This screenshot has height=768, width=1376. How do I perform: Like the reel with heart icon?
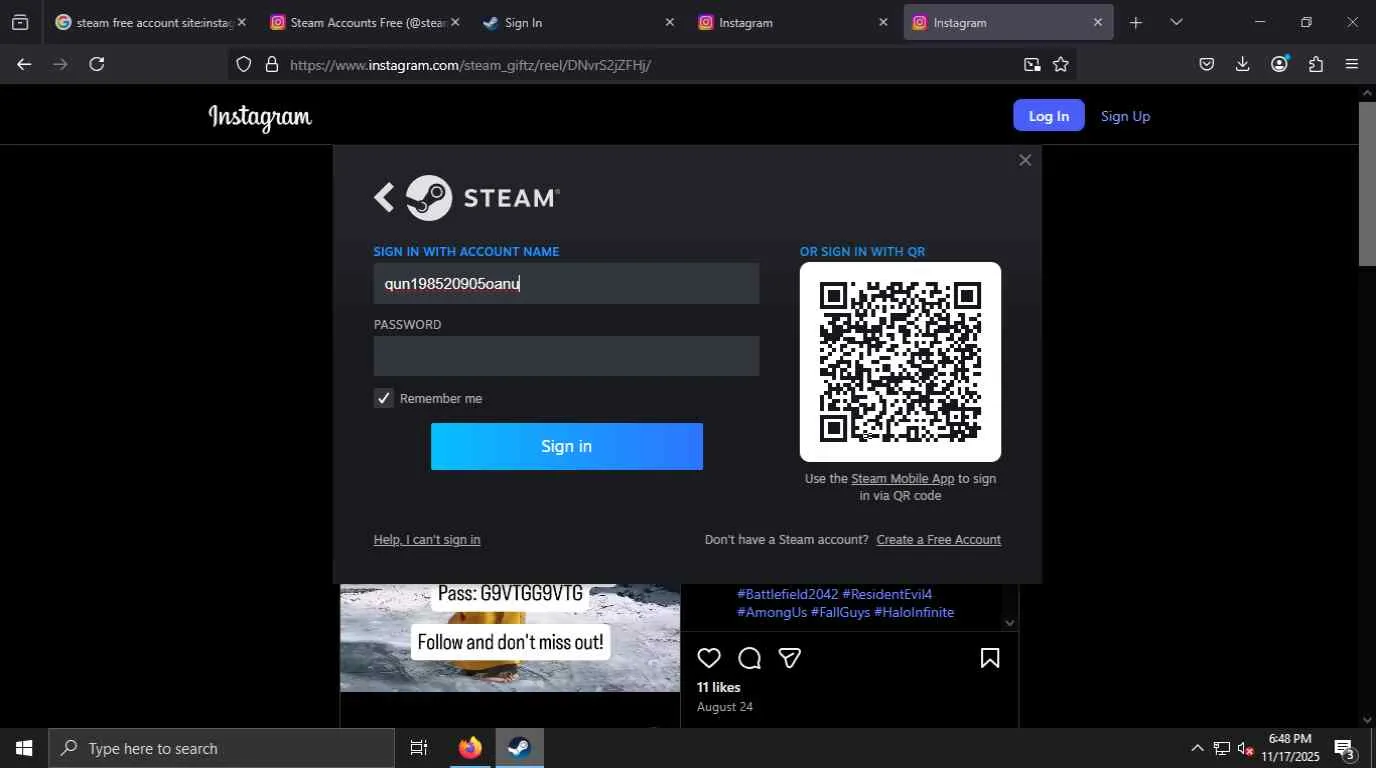[709, 658]
